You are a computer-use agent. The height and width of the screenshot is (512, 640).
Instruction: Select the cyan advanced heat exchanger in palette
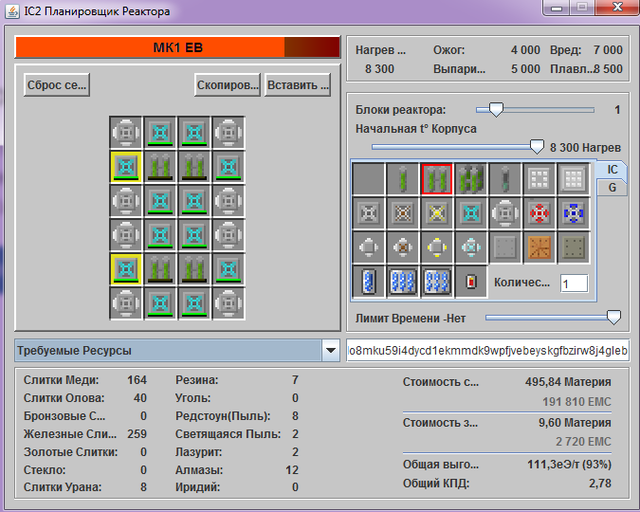471,247
